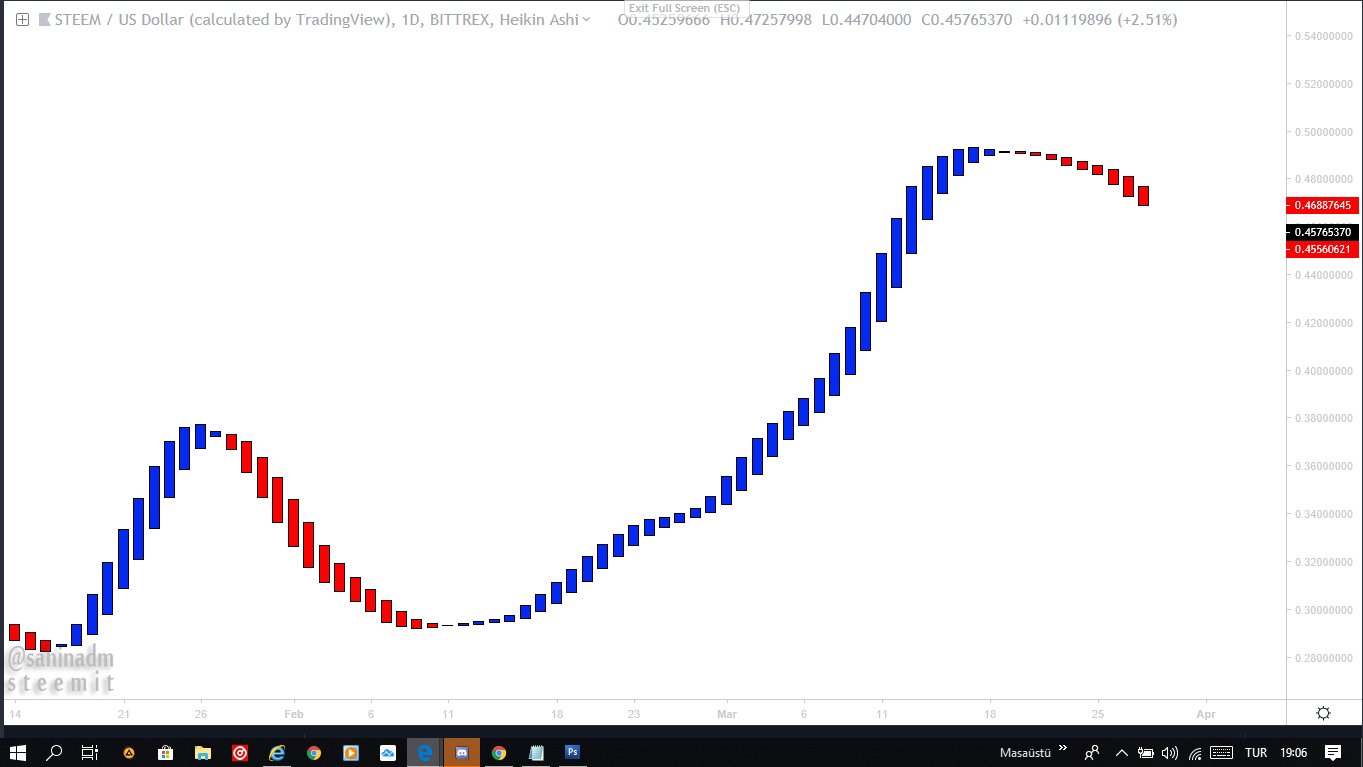This screenshot has height=767, width=1363.
Task: Click battery power tray icon
Action: click(1146, 752)
